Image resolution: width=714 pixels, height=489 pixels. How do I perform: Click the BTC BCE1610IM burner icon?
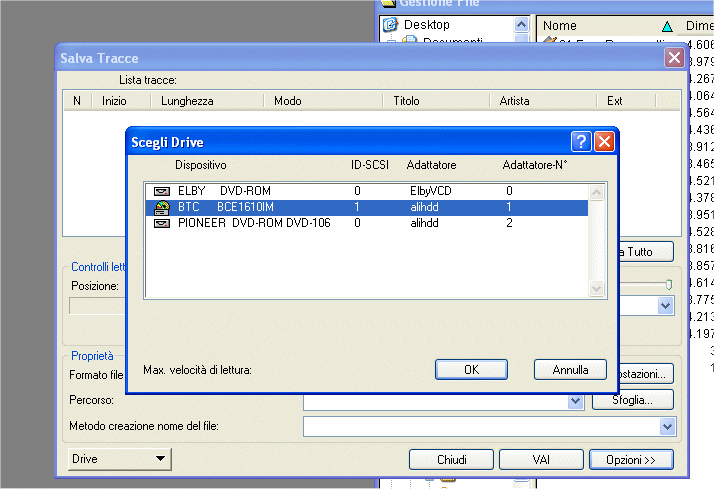coord(161,207)
